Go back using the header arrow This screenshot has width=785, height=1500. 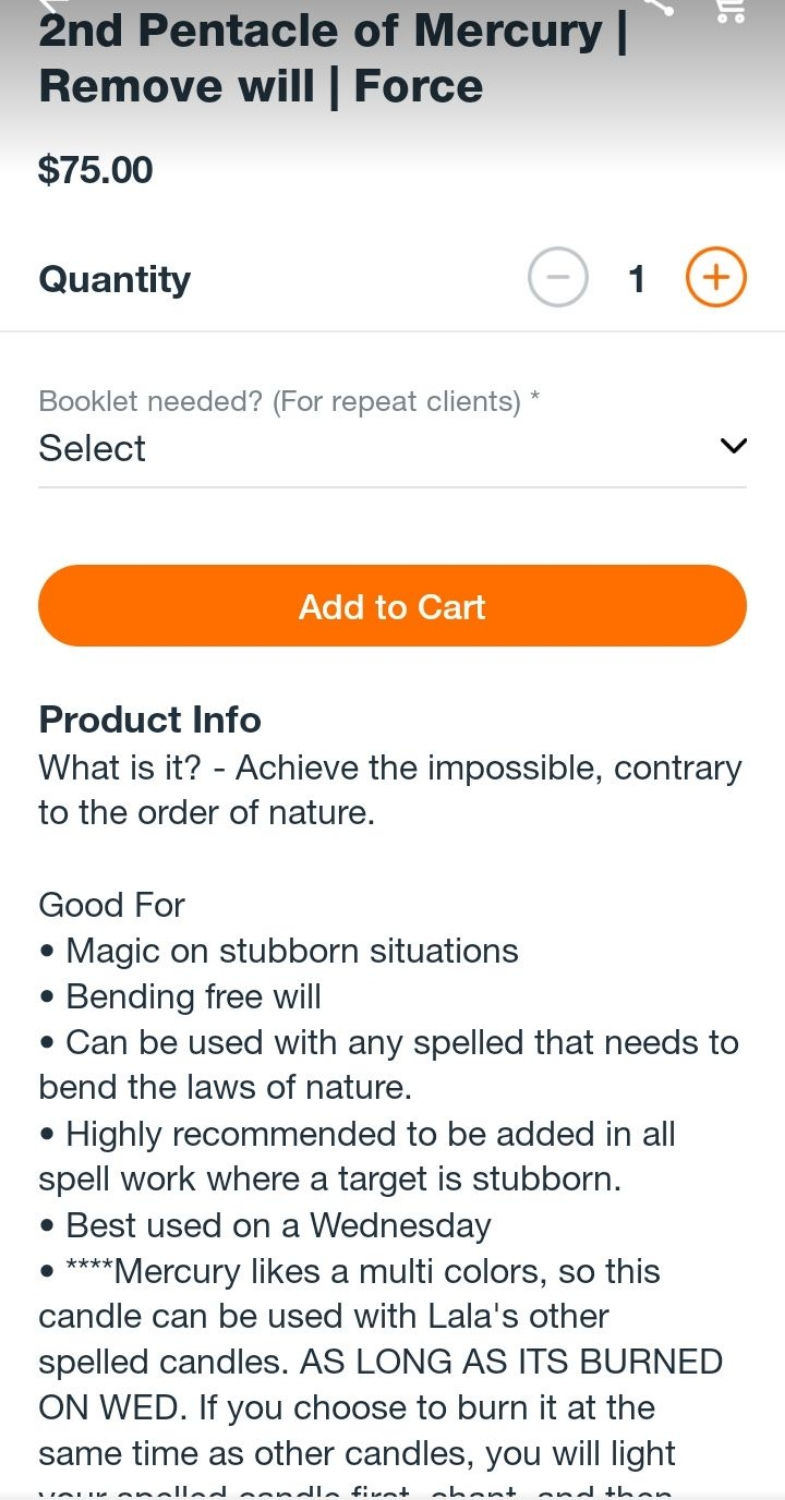pos(50,5)
